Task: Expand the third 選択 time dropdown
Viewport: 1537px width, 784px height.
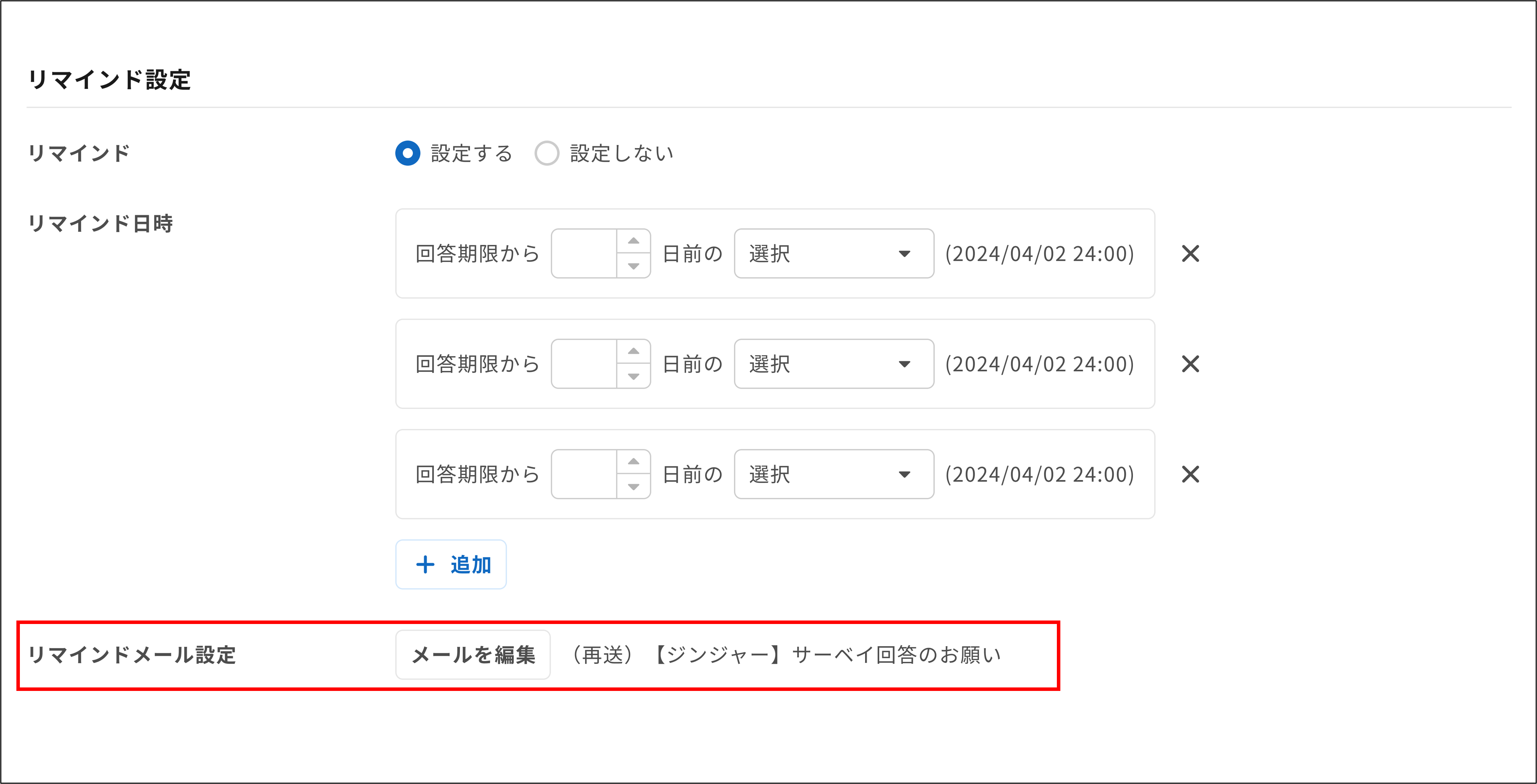Action: tap(834, 474)
